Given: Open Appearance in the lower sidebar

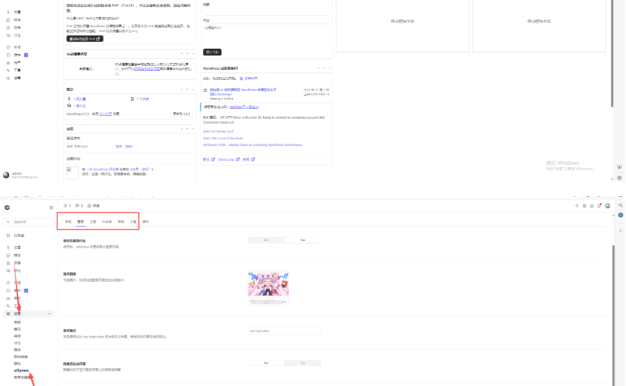Looking at the screenshot, I should pyautogui.click(x=17, y=283).
